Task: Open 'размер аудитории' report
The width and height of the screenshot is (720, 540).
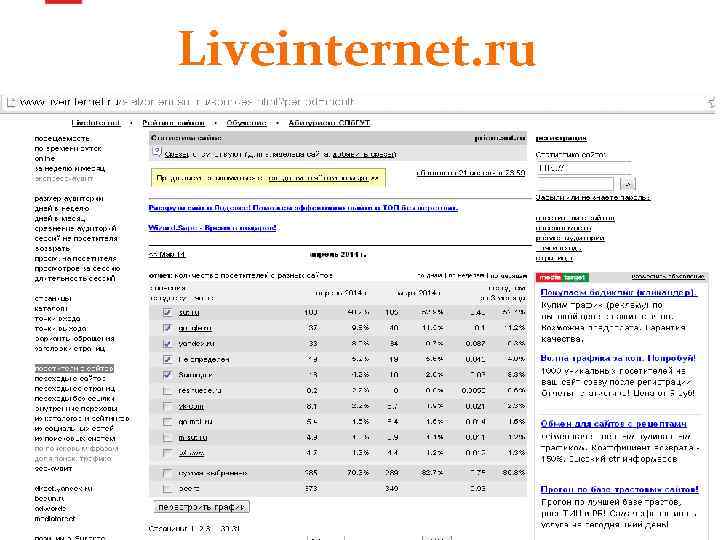Action: (x=69, y=198)
